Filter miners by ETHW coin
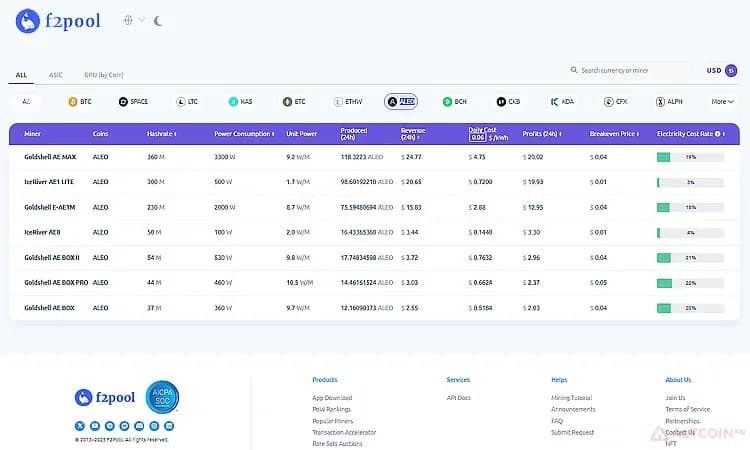Viewport: 750px width, 450px height. (x=348, y=101)
